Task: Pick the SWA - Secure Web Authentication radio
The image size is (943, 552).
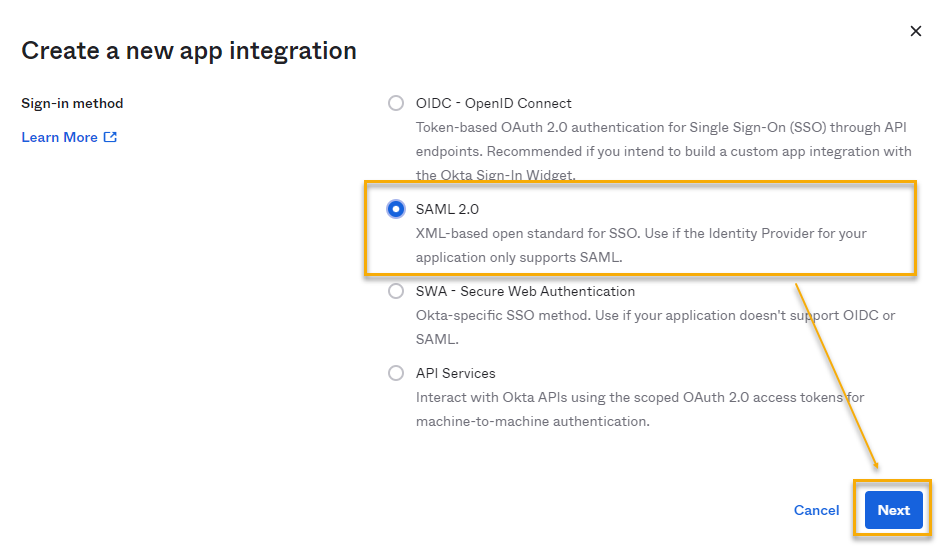Action: pos(396,291)
